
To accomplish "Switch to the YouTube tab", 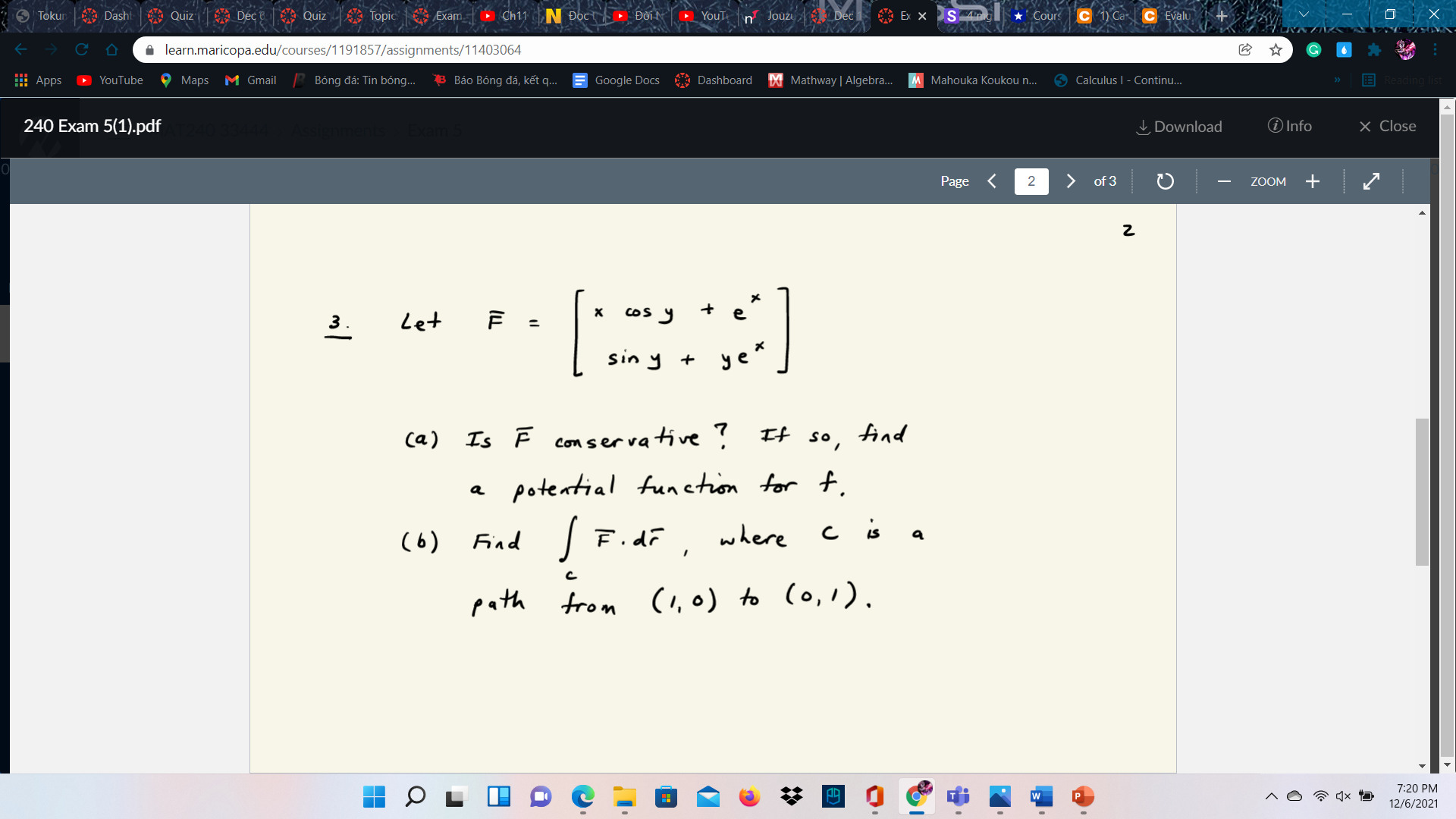I will (703, 15).
